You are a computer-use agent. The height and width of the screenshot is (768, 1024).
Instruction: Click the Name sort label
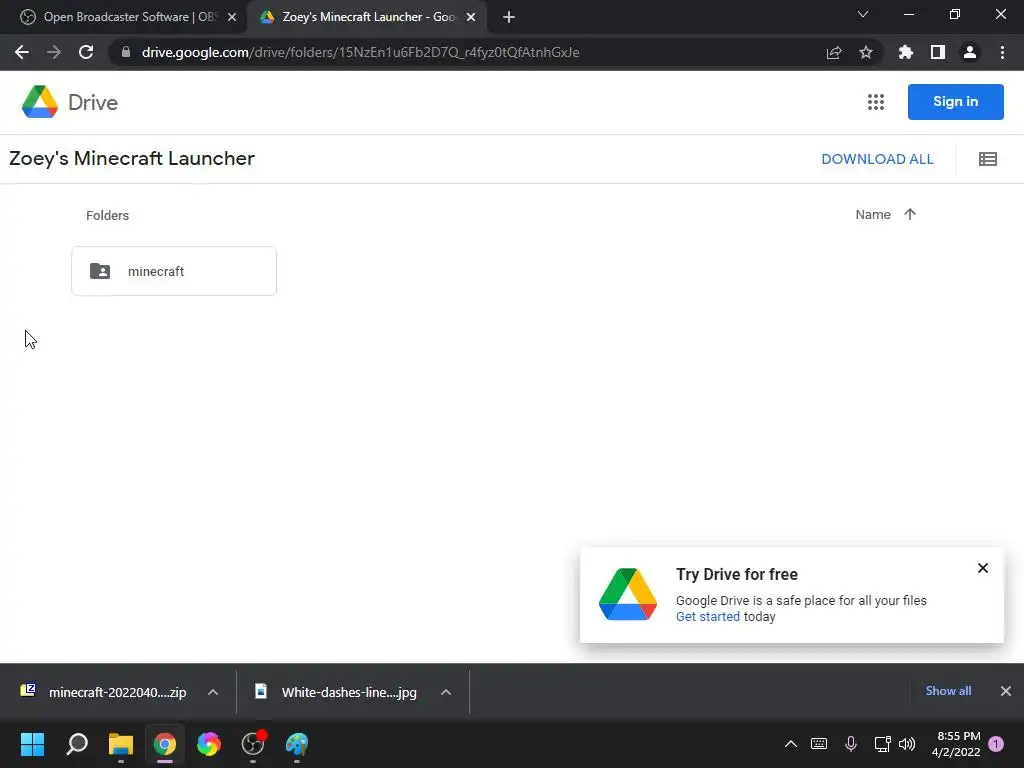pos(872,215)
